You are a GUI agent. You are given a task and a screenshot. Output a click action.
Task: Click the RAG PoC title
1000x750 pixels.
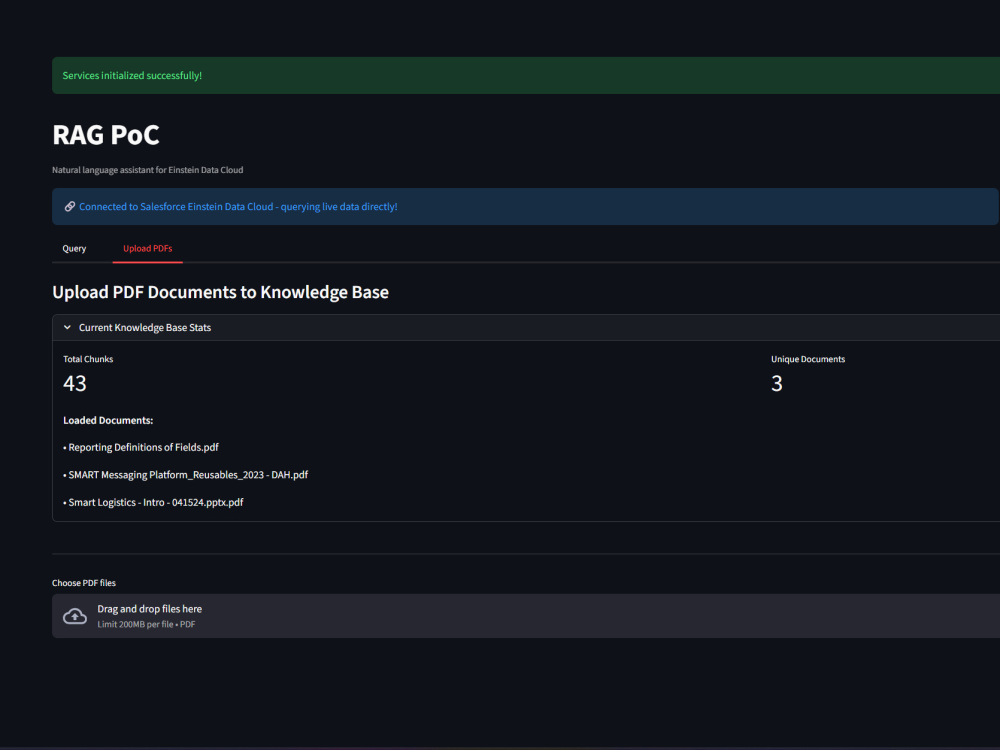(x=106, y=135)
